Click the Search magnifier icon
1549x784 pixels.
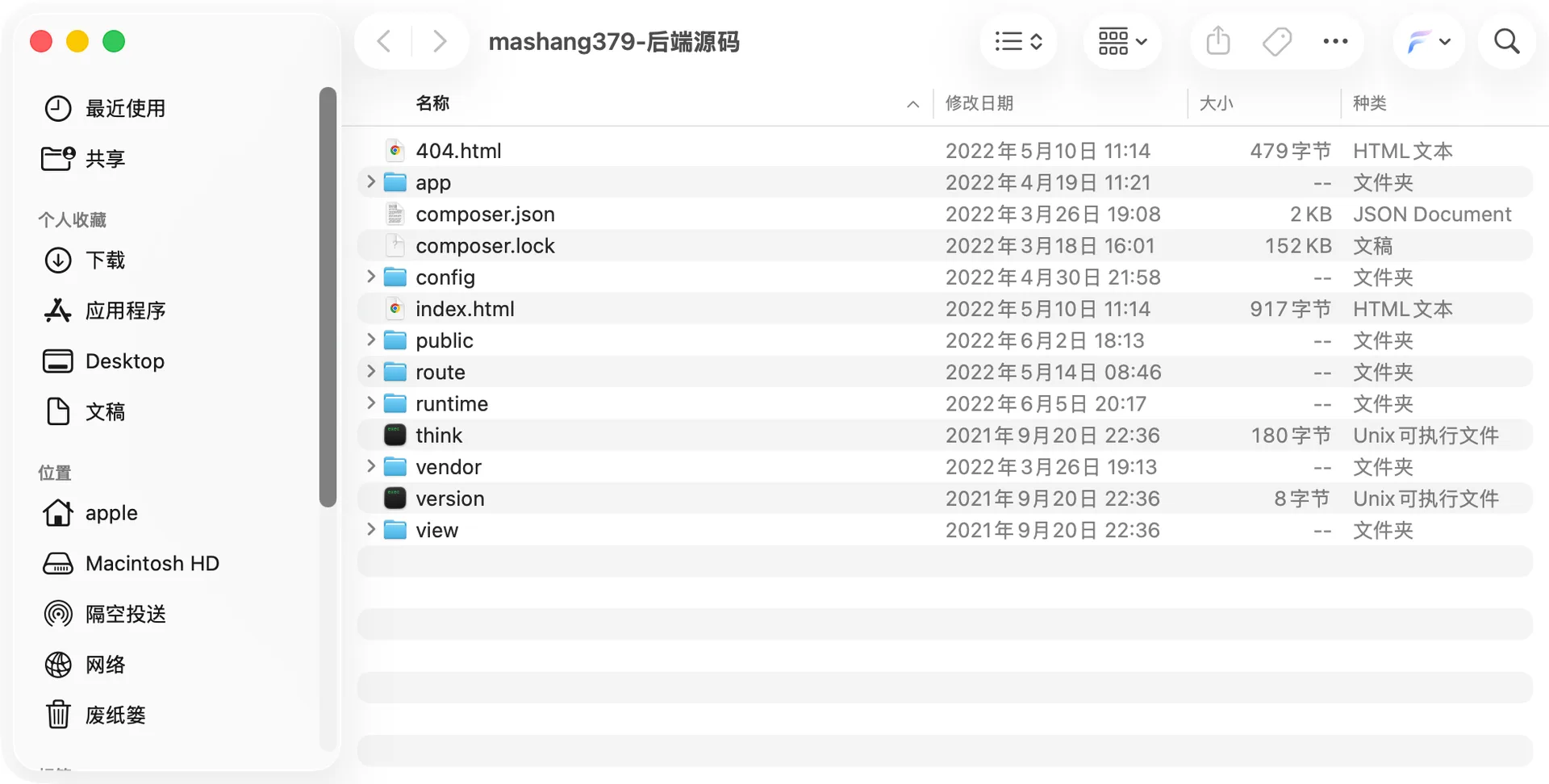tap(1506, 41)
